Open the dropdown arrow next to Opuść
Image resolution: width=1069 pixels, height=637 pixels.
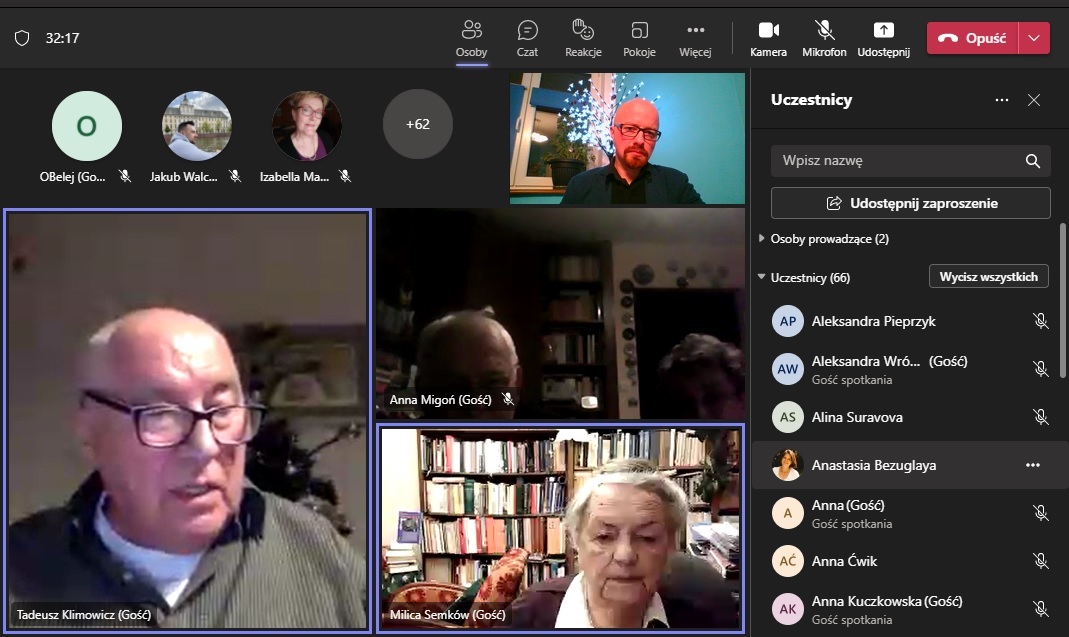[x=1034, y=38]
